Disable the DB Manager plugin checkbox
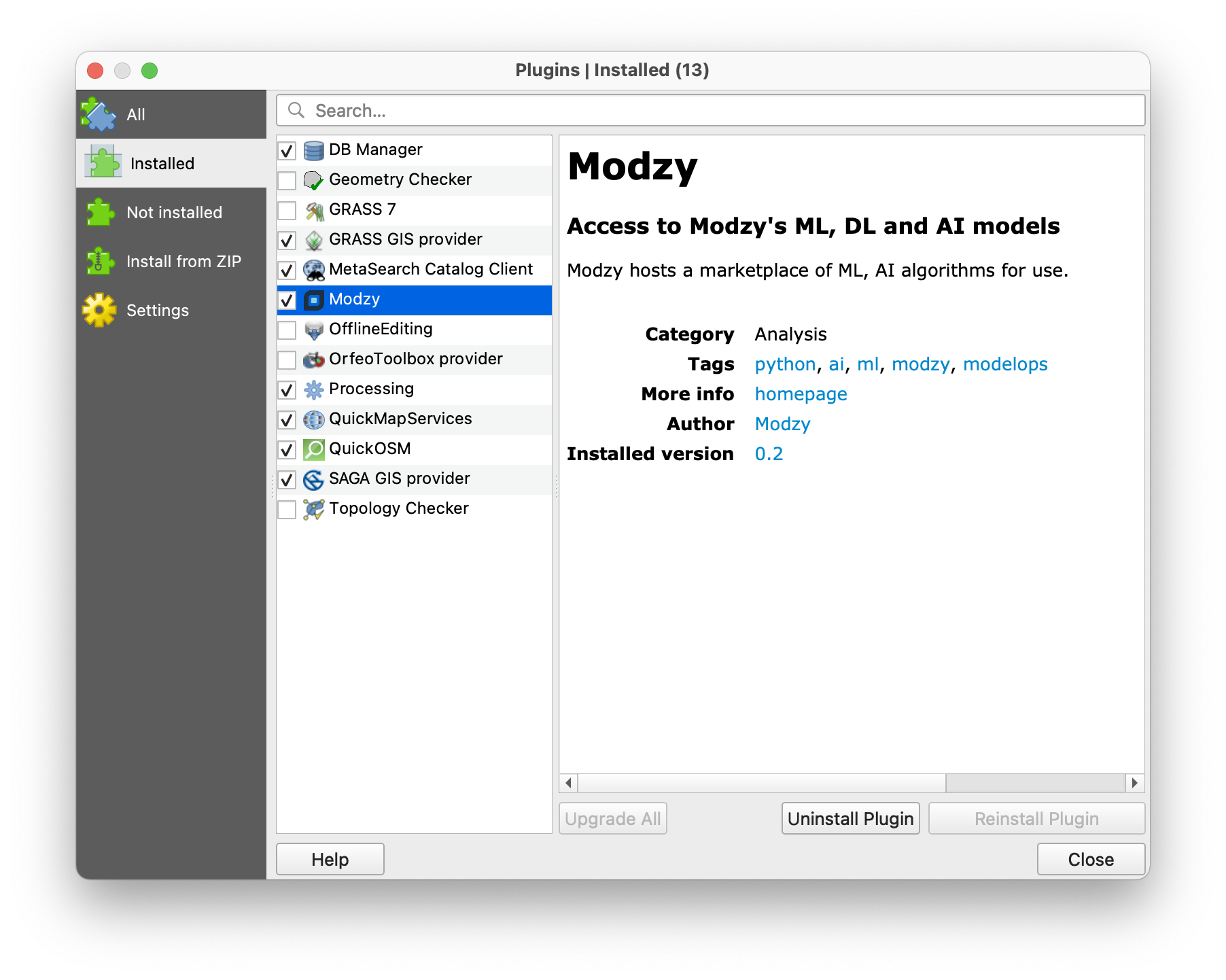1226x980 pixels. click(287, 150)
